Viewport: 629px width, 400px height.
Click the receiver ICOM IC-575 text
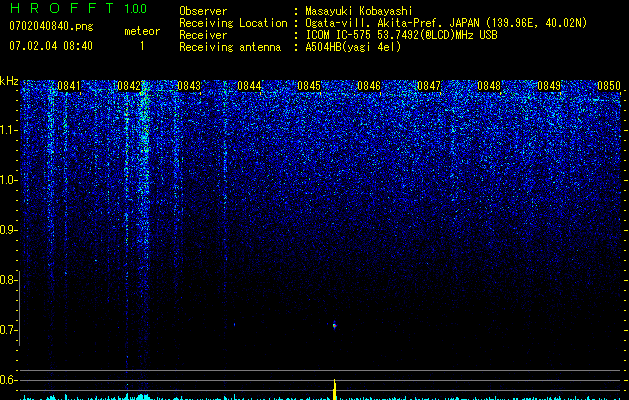[x=340, y=35]
